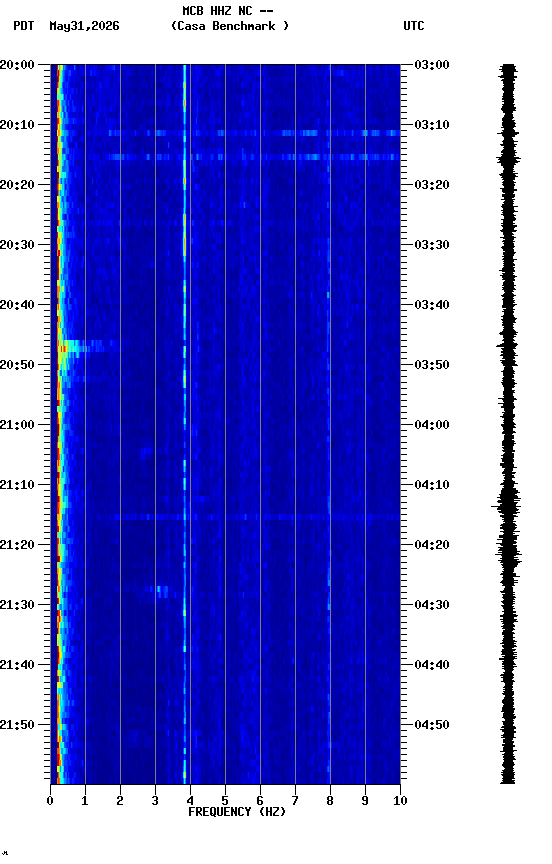Click the '03:40' UTC time label
This screenshot has height=864, width=552.
click(x=432, y=305)
